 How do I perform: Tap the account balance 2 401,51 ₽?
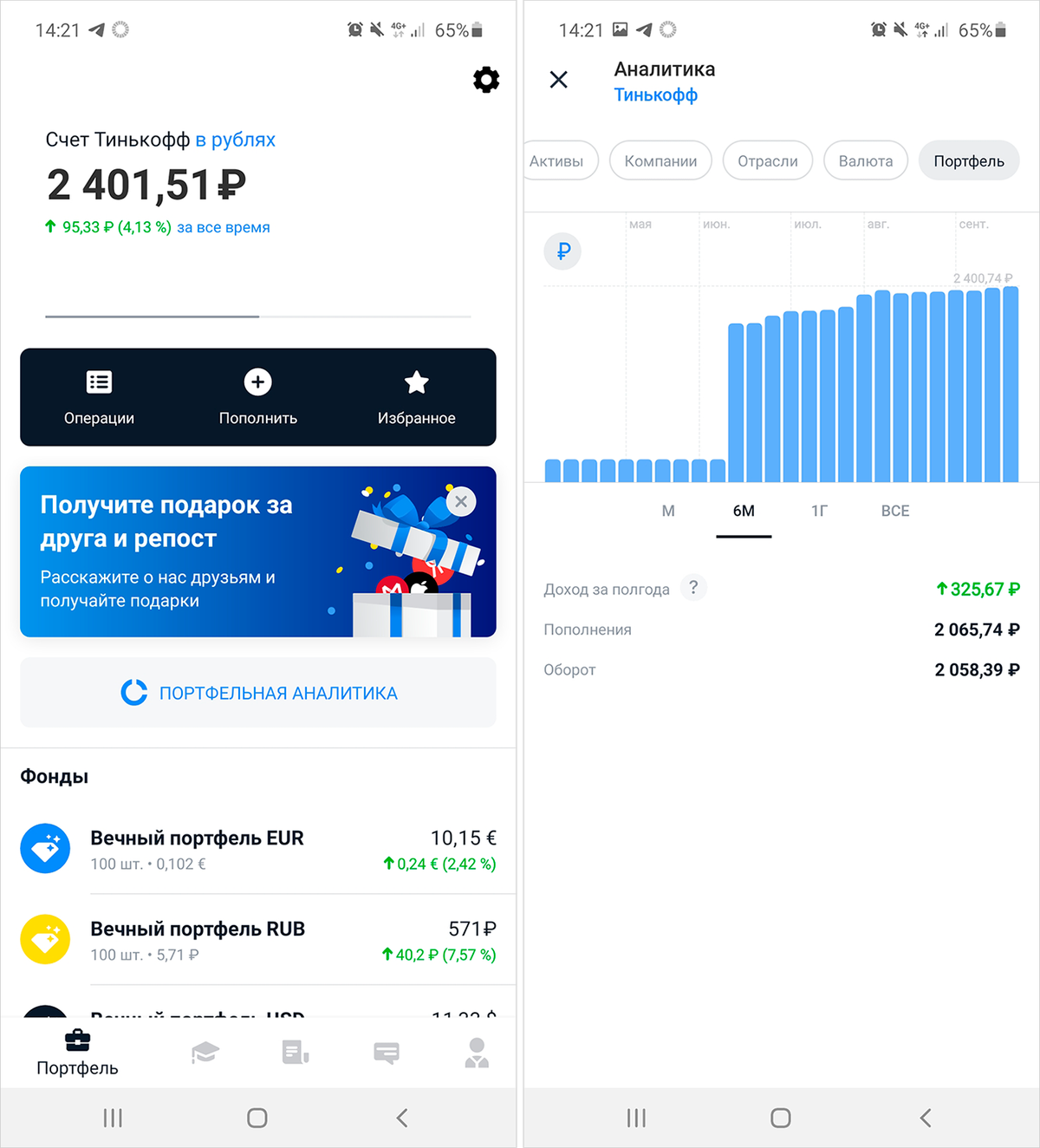point(146,185)
